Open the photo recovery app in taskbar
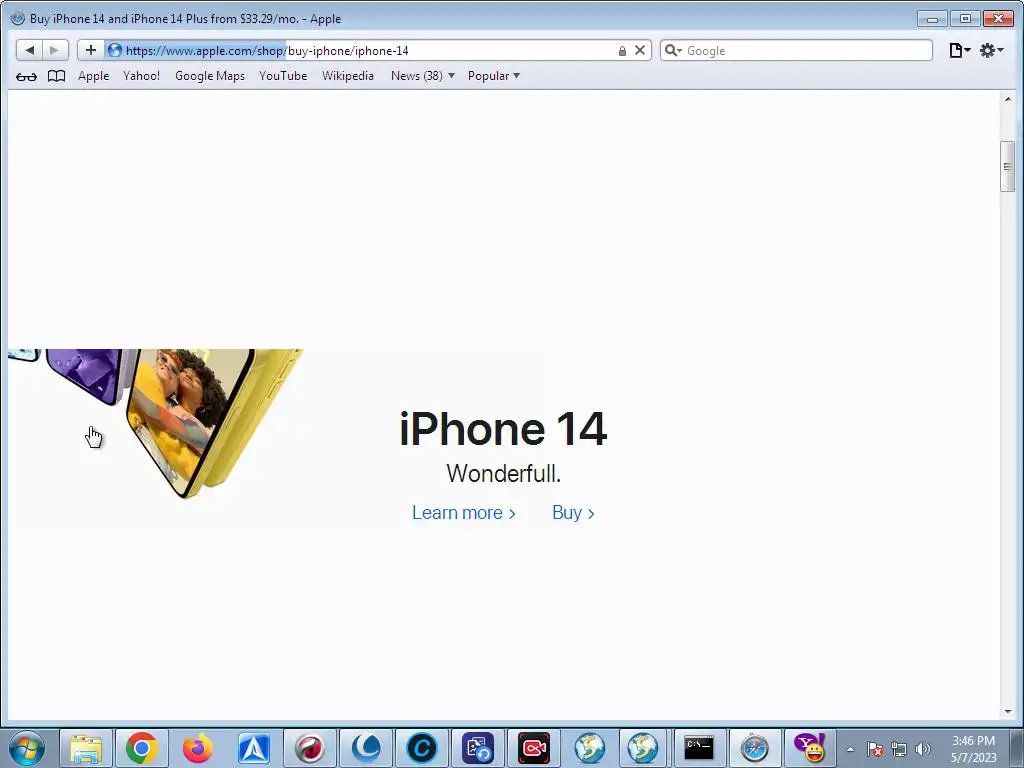This screenshot has height=768, width=1024. [x=478, y=748]
